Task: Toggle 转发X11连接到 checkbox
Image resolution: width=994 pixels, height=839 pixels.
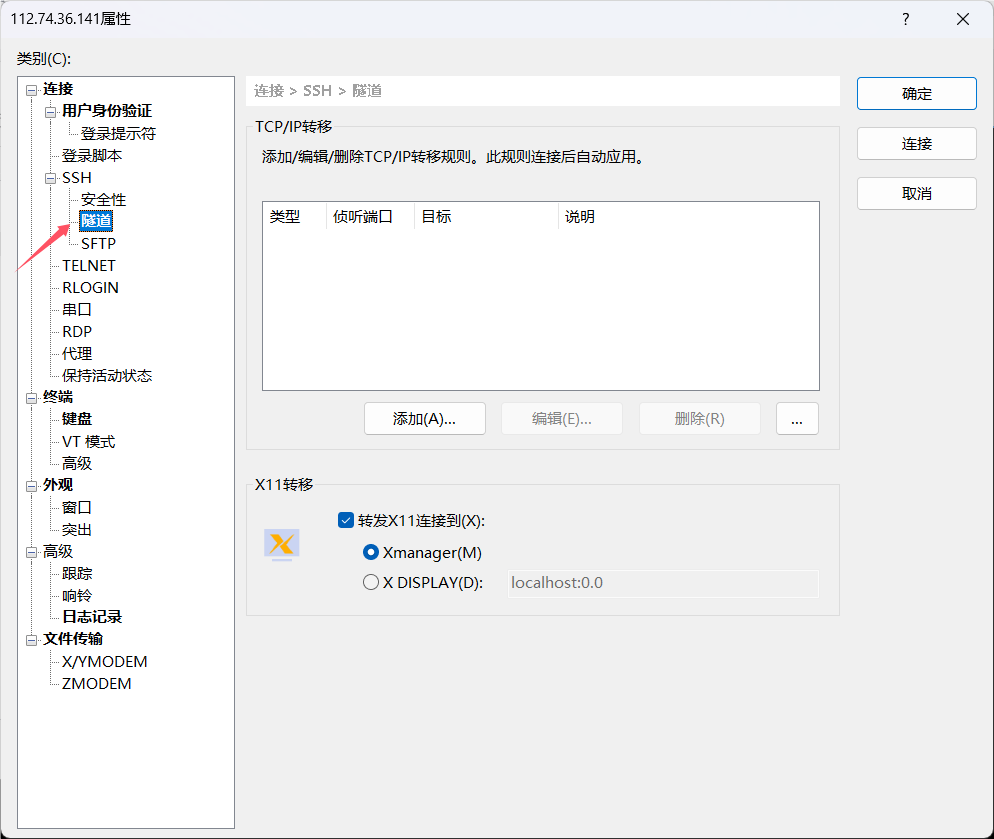Action: pos(346,521)
